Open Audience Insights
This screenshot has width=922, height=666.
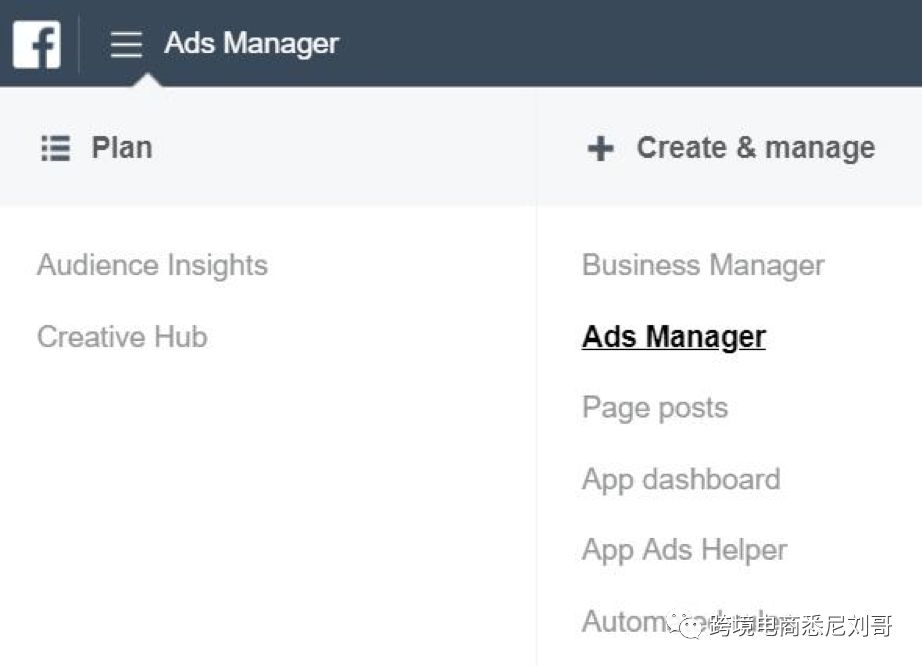point(152,266)
